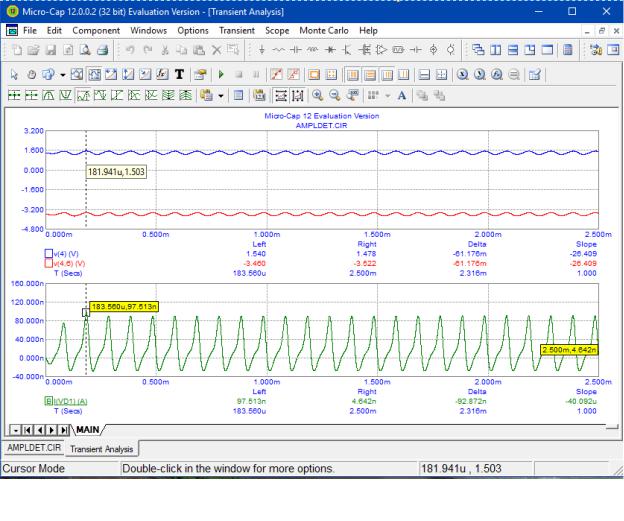
Task: Go to the next page arrow button
Action: pos(52,430)
